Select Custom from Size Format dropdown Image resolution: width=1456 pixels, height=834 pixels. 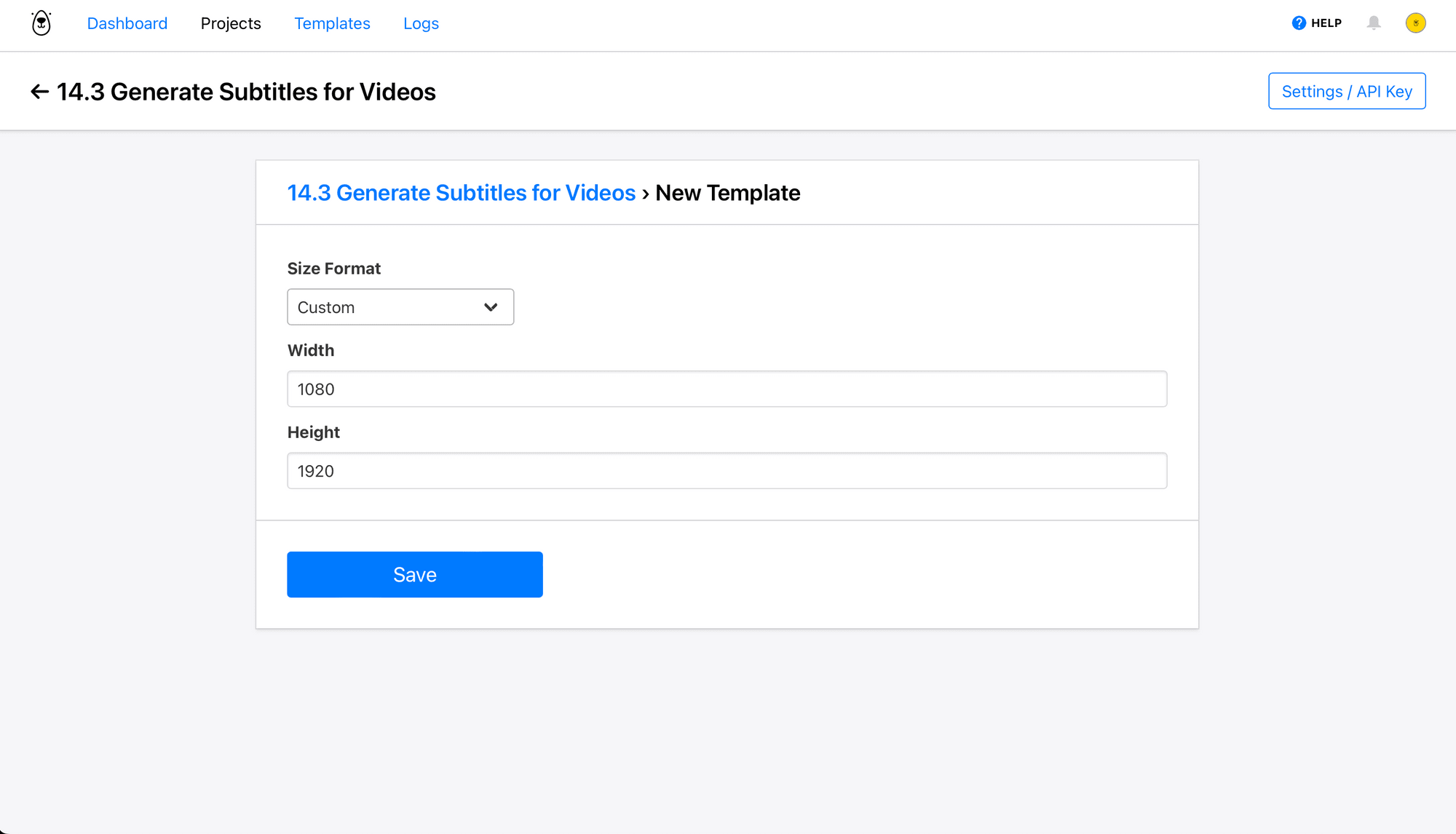pyautogui.click(x=400, y=307)
